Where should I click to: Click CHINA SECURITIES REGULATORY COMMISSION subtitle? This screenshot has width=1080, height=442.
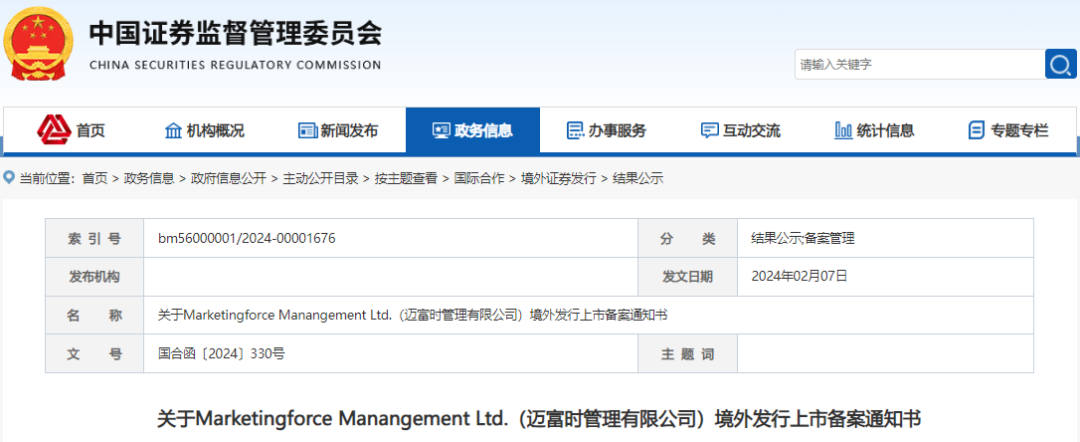click(235, 65)
